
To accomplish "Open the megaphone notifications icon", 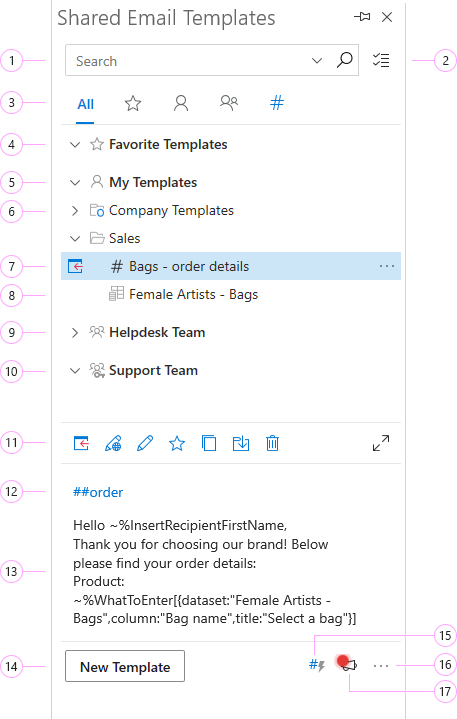I will (x=348, y=664).
